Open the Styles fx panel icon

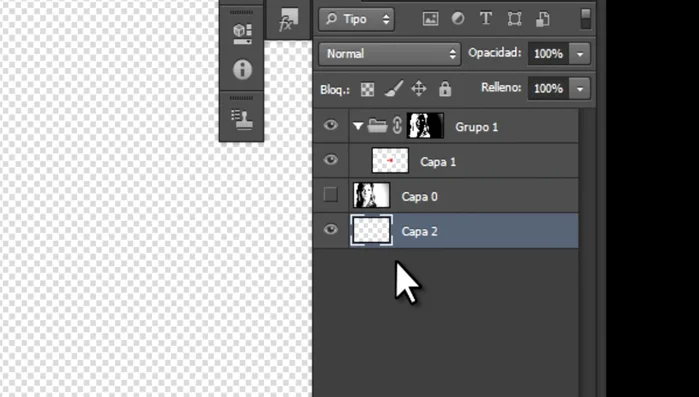point(288,20)
